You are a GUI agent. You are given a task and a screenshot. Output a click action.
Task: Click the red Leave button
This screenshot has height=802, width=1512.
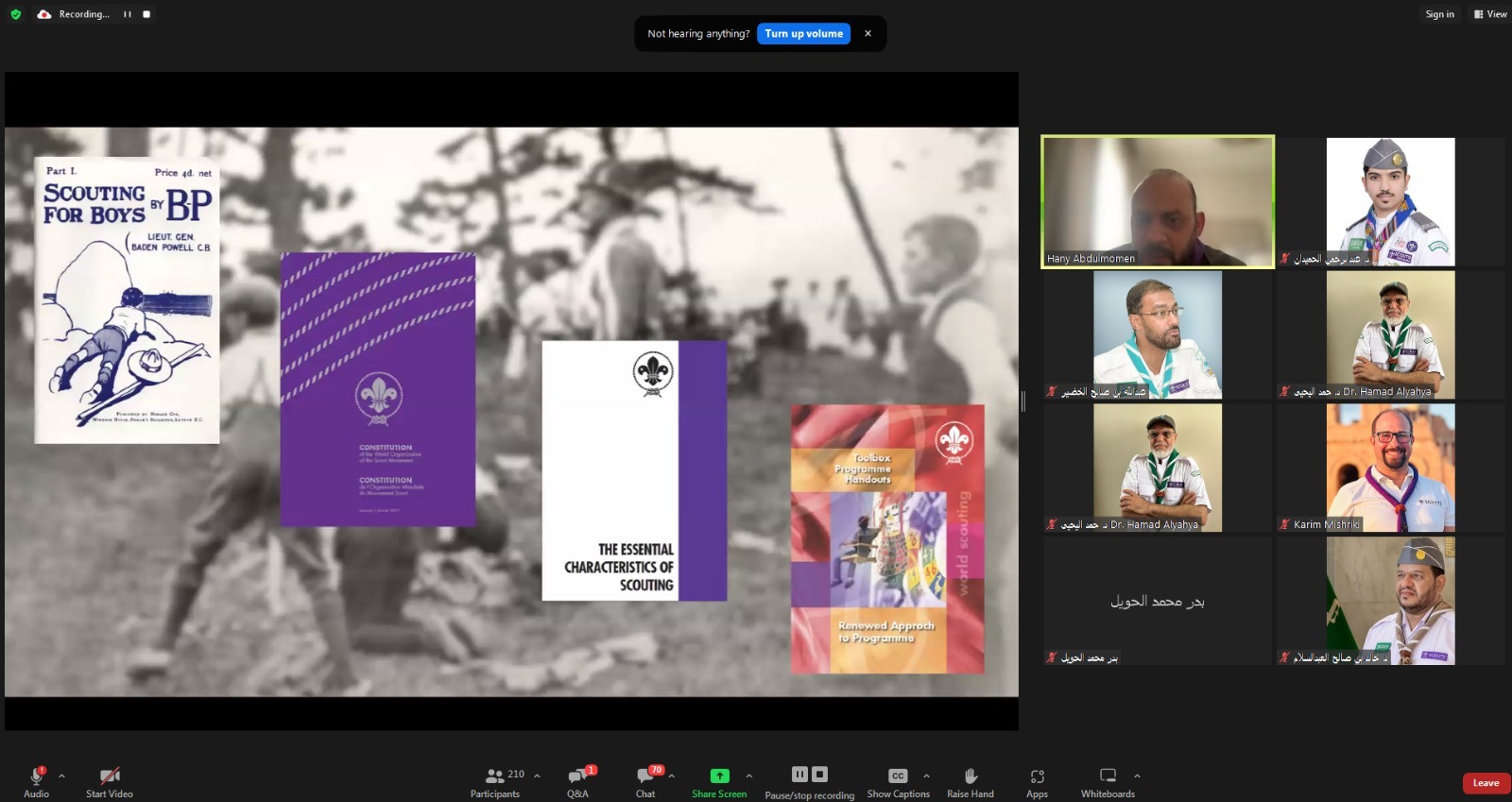(x=1486, y=783)
